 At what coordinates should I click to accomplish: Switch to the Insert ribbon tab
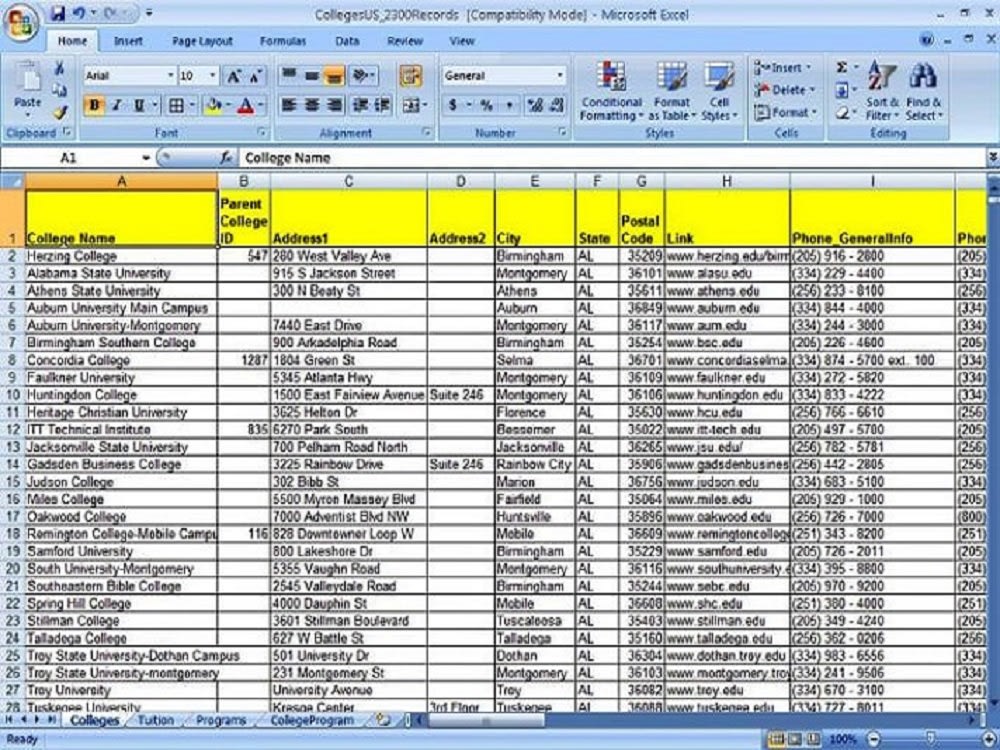[x=128, y=41]
